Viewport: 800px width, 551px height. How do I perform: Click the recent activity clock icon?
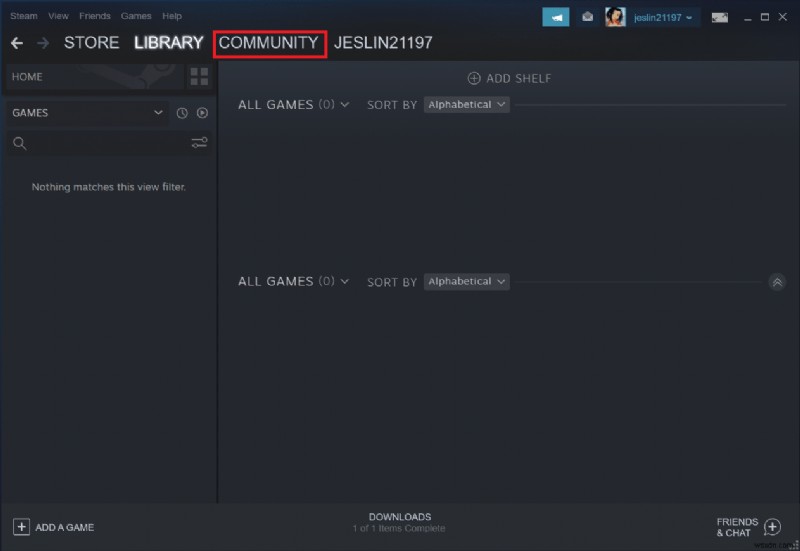point(182,113)
